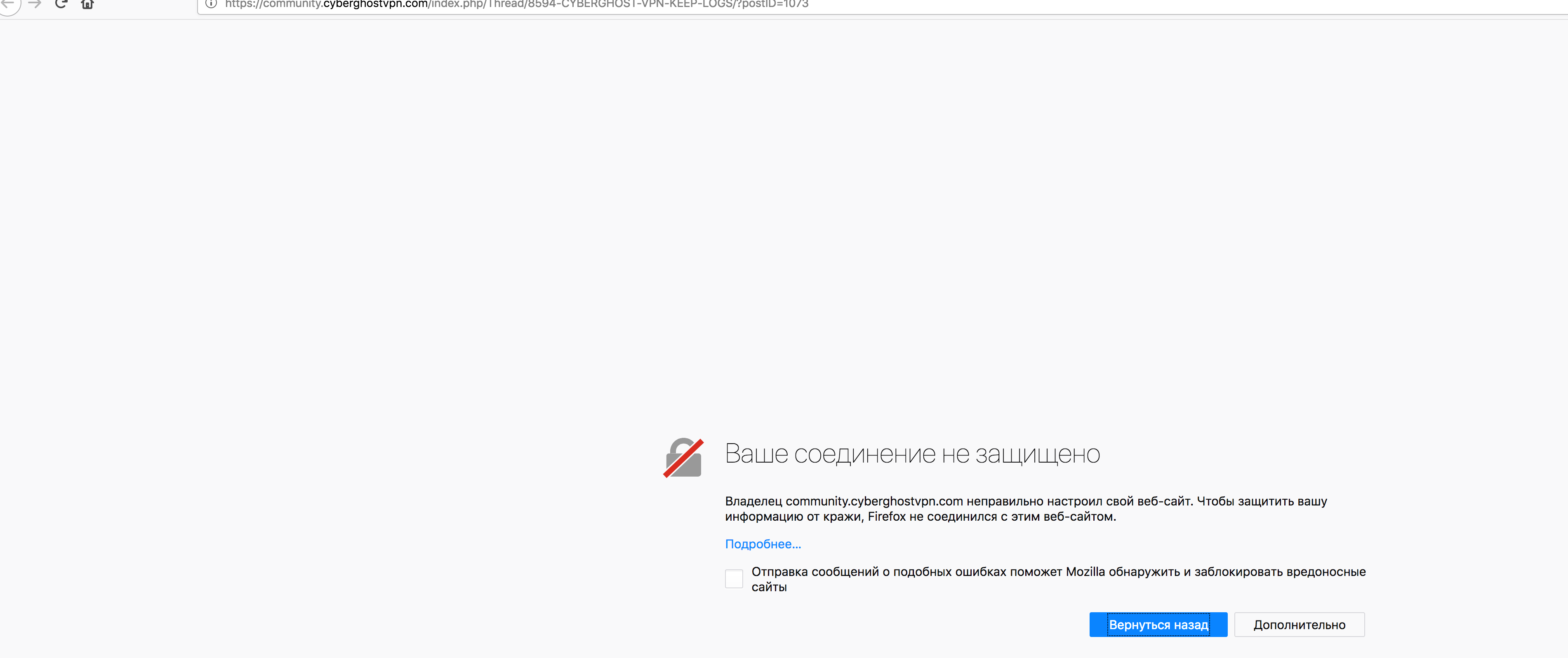
Task: Click 'Владелец' at start of warning paragraph
Action: (753, 502)
